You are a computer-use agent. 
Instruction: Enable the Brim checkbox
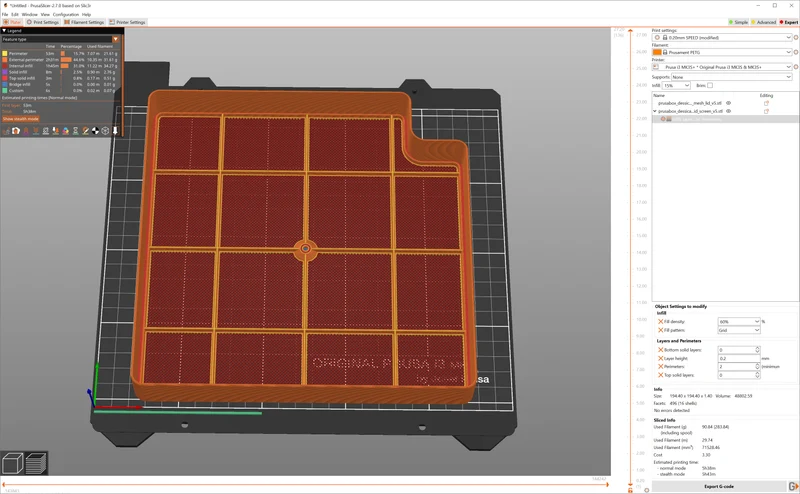pyautogui.click(x=710, y=85)
